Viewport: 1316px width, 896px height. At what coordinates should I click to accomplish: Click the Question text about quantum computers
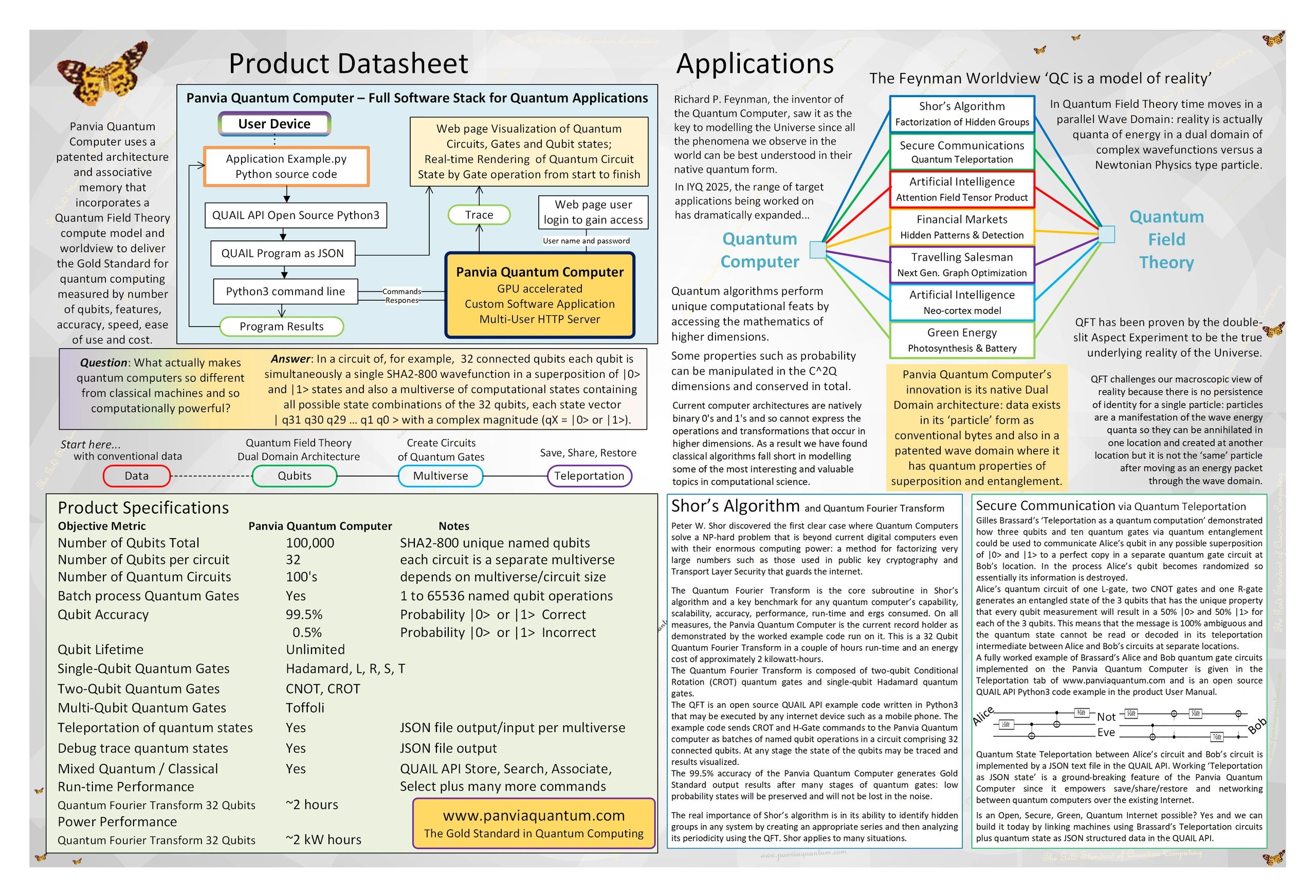(x=160, y=385)
